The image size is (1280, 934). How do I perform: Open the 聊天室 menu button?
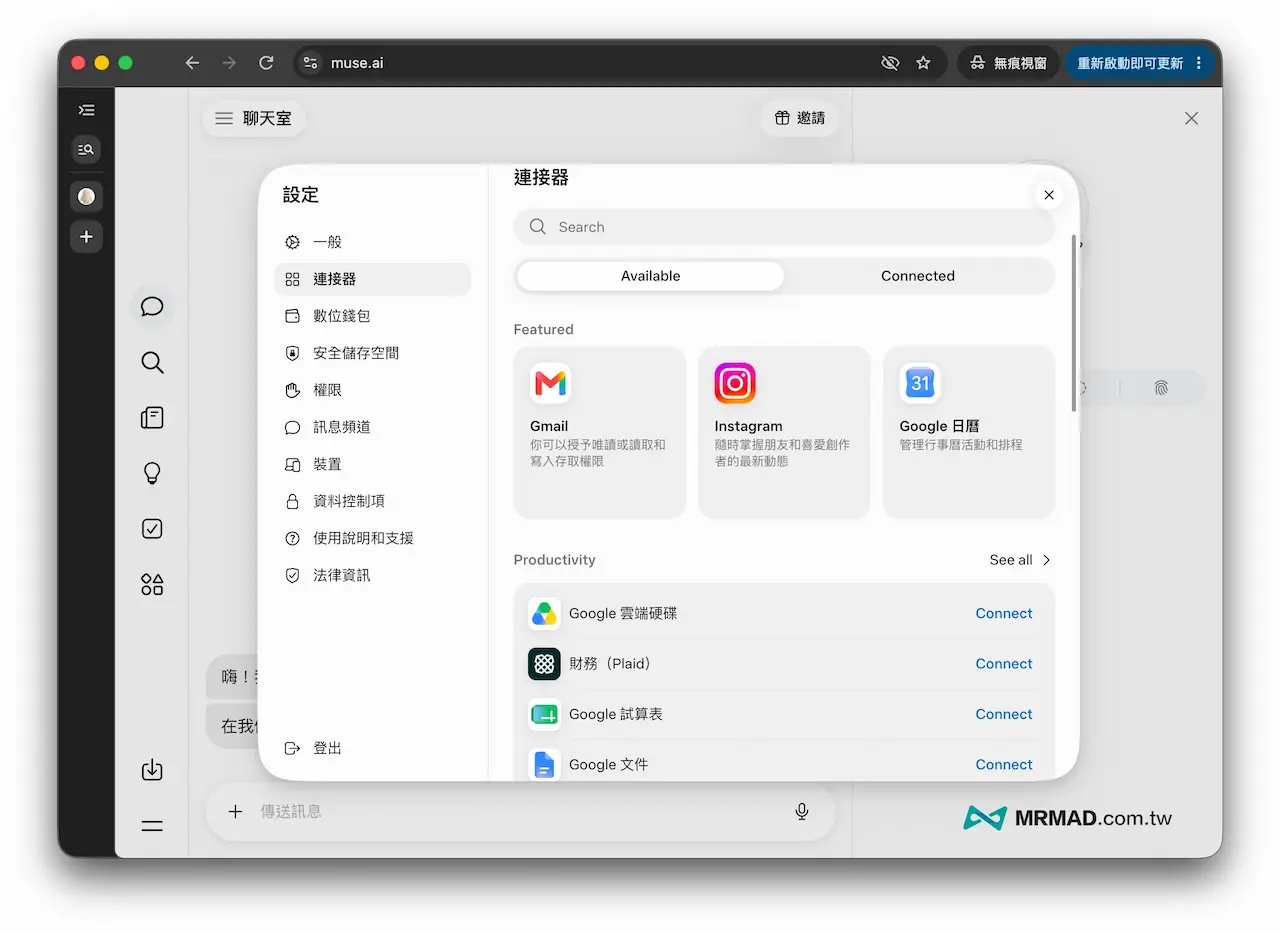coord(254,118)
